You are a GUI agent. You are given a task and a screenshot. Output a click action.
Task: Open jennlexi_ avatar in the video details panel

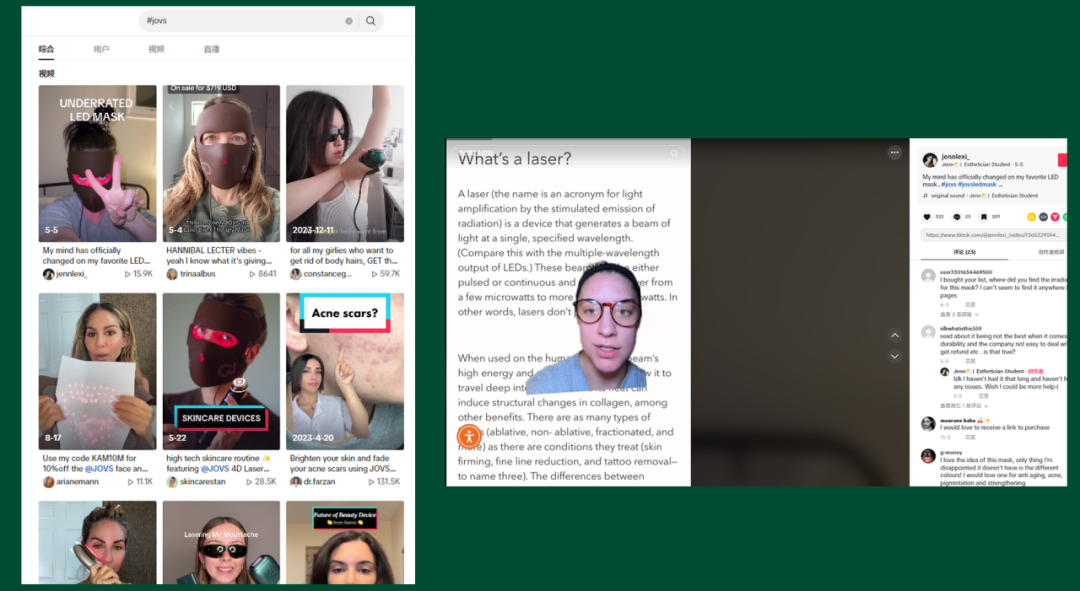pyautogui.click(x=930, y=160)
